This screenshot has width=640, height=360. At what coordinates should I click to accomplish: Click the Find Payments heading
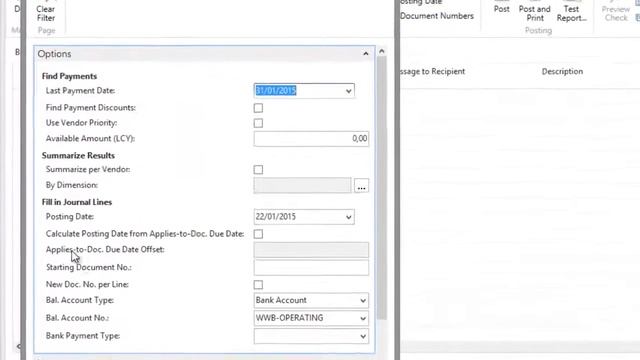69,76
